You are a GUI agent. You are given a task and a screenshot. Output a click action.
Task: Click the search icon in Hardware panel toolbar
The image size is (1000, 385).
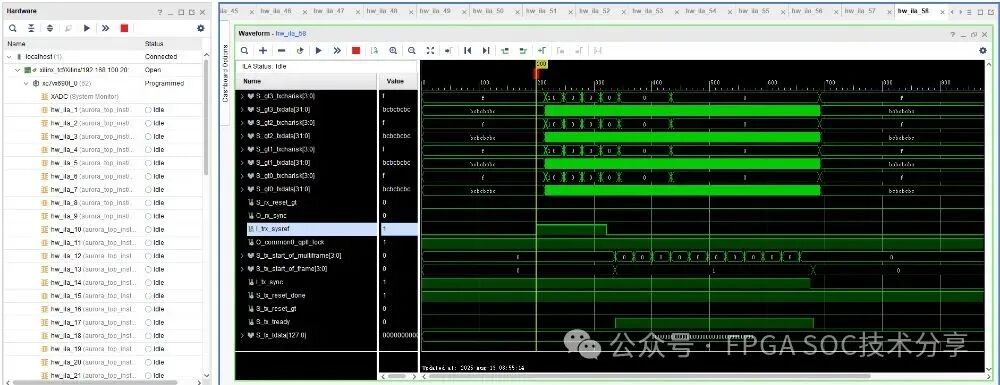[x=13, y=28]
